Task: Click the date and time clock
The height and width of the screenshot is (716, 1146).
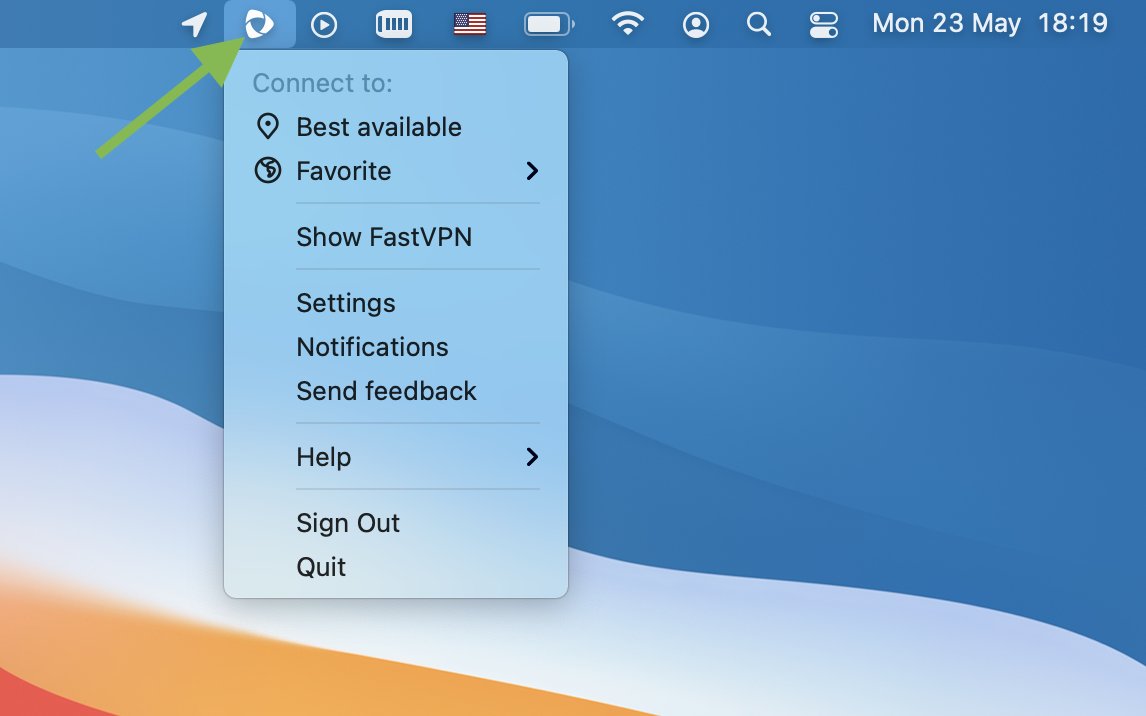Action: (990, 23)
